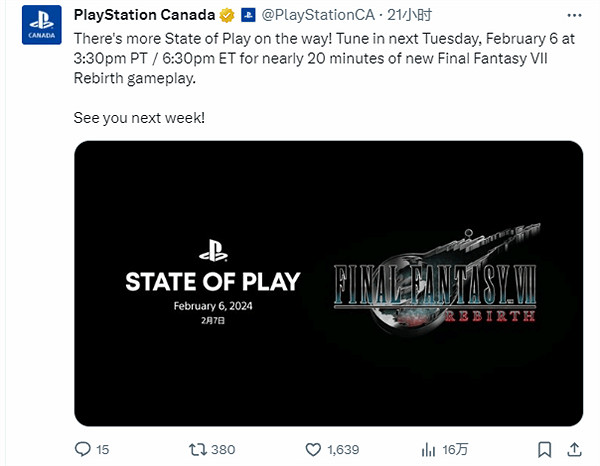Click the gold verified checkmark badge
Viewport: 600px width, 466px height.
click(x=228, y=17)
